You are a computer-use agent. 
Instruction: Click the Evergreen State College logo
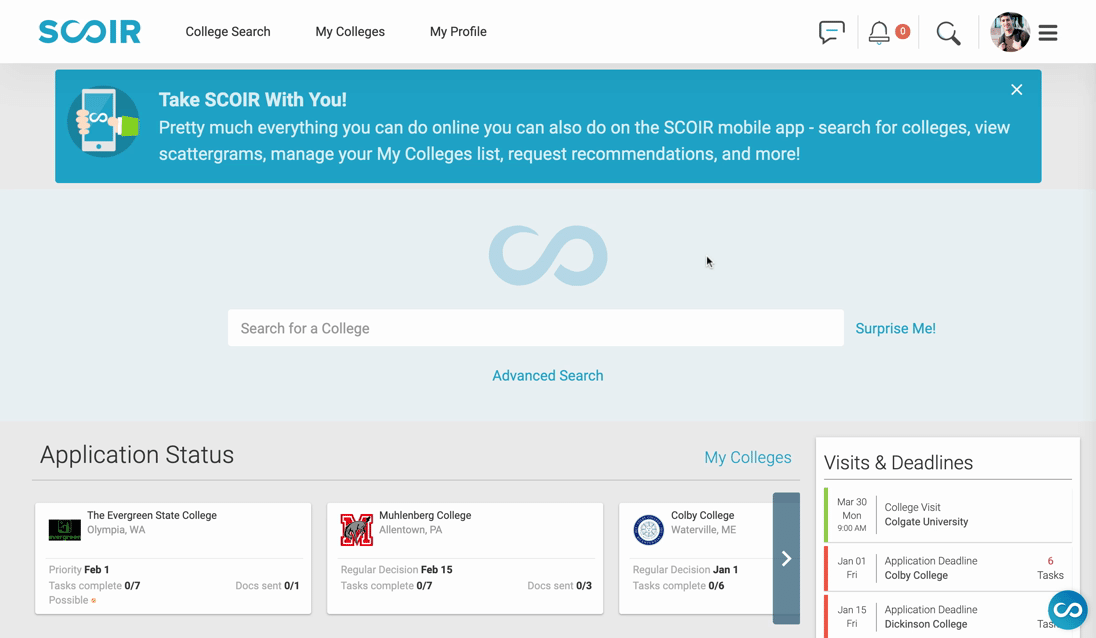pyautogui.click(x=64, y=530)
